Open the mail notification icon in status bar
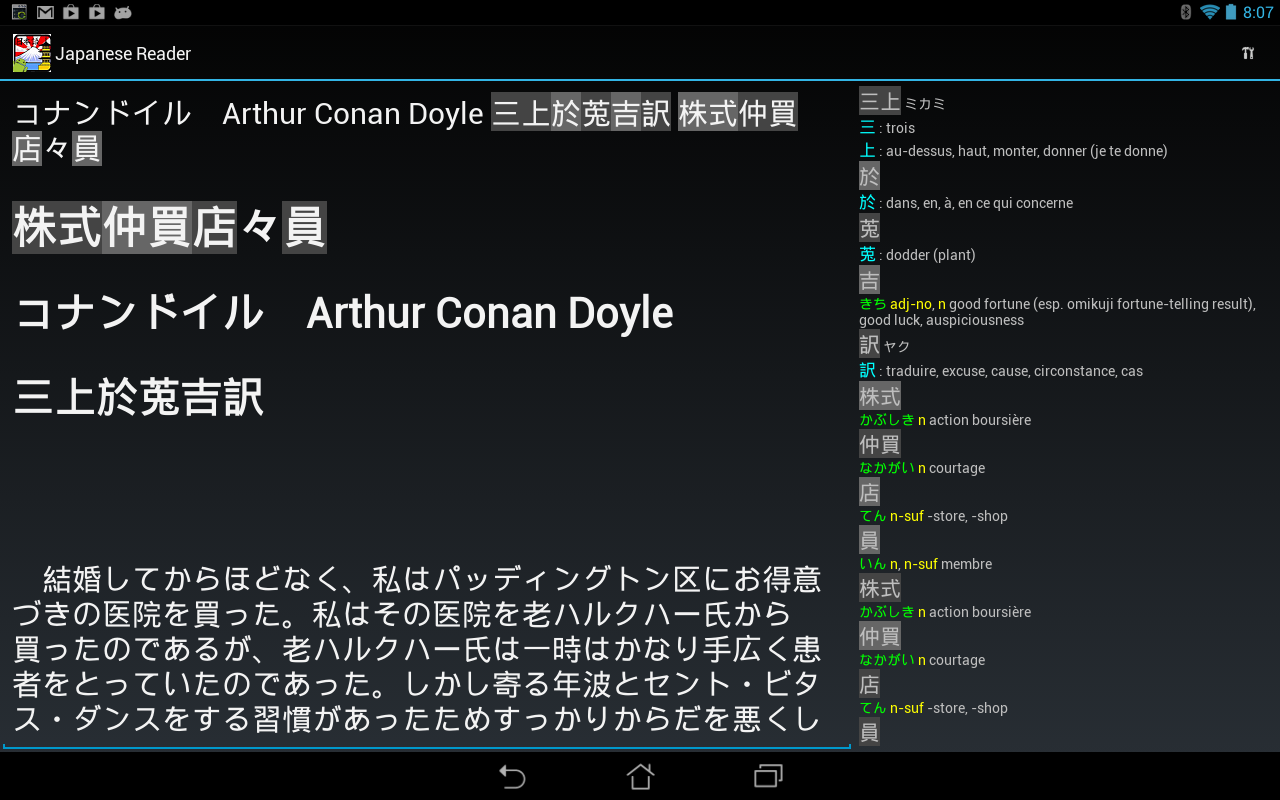 pos(45,12)
